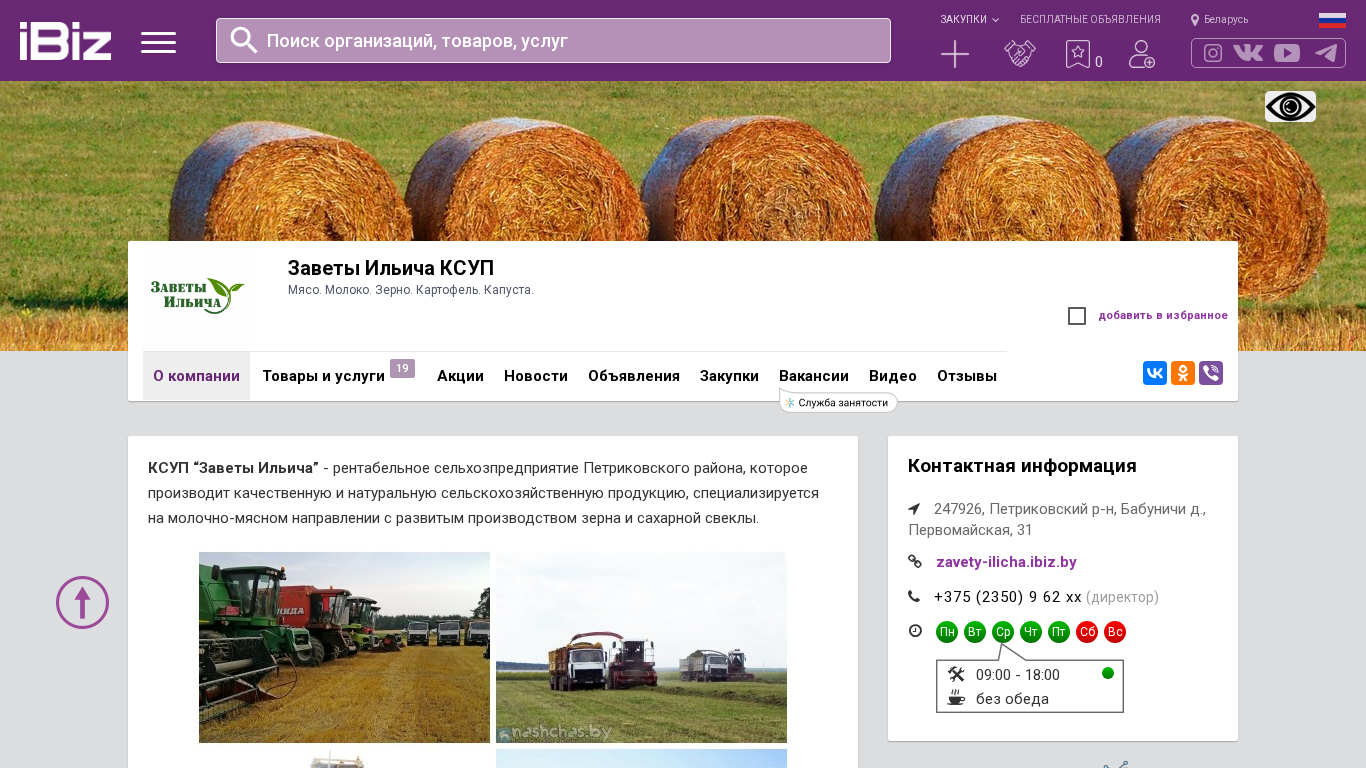Share company page via Viber
This screenshot has width=1366, height=768.
(x=1211, y=373)
